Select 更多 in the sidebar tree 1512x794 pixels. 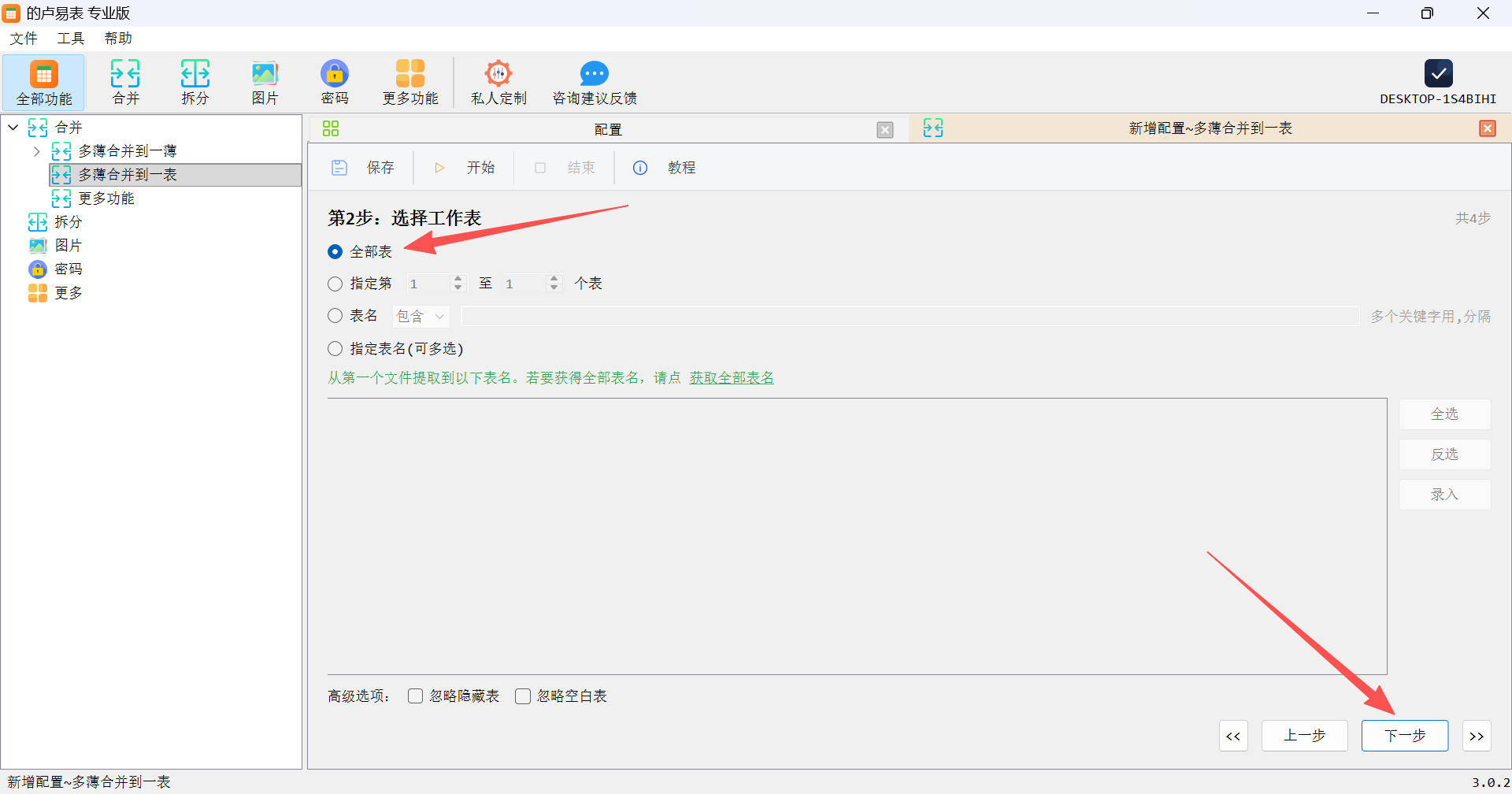tap(68, 293)
